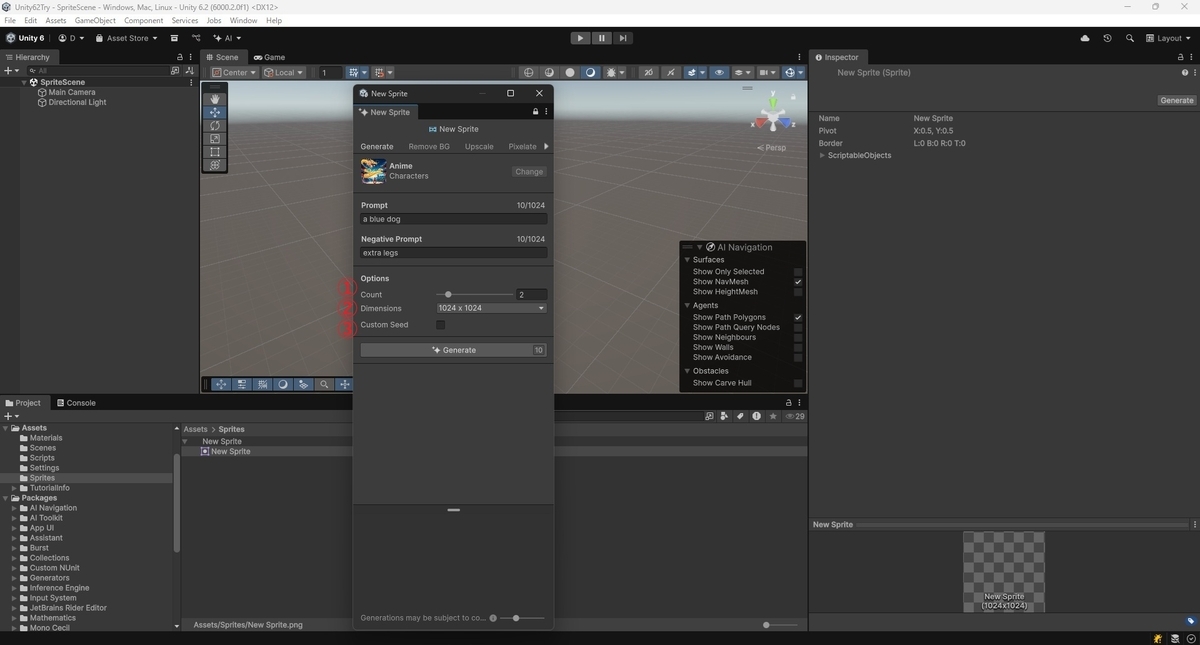Select the Rotate tool in scene toolbar
The height and width of the screenshot is (645, 1200).
point(215,126)
